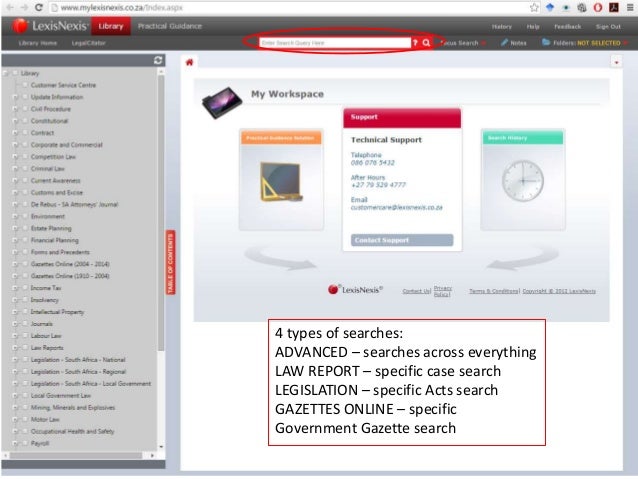Screen dimensions: 638x479
Task: Refresh the table of contents panel
Action: 158,60
